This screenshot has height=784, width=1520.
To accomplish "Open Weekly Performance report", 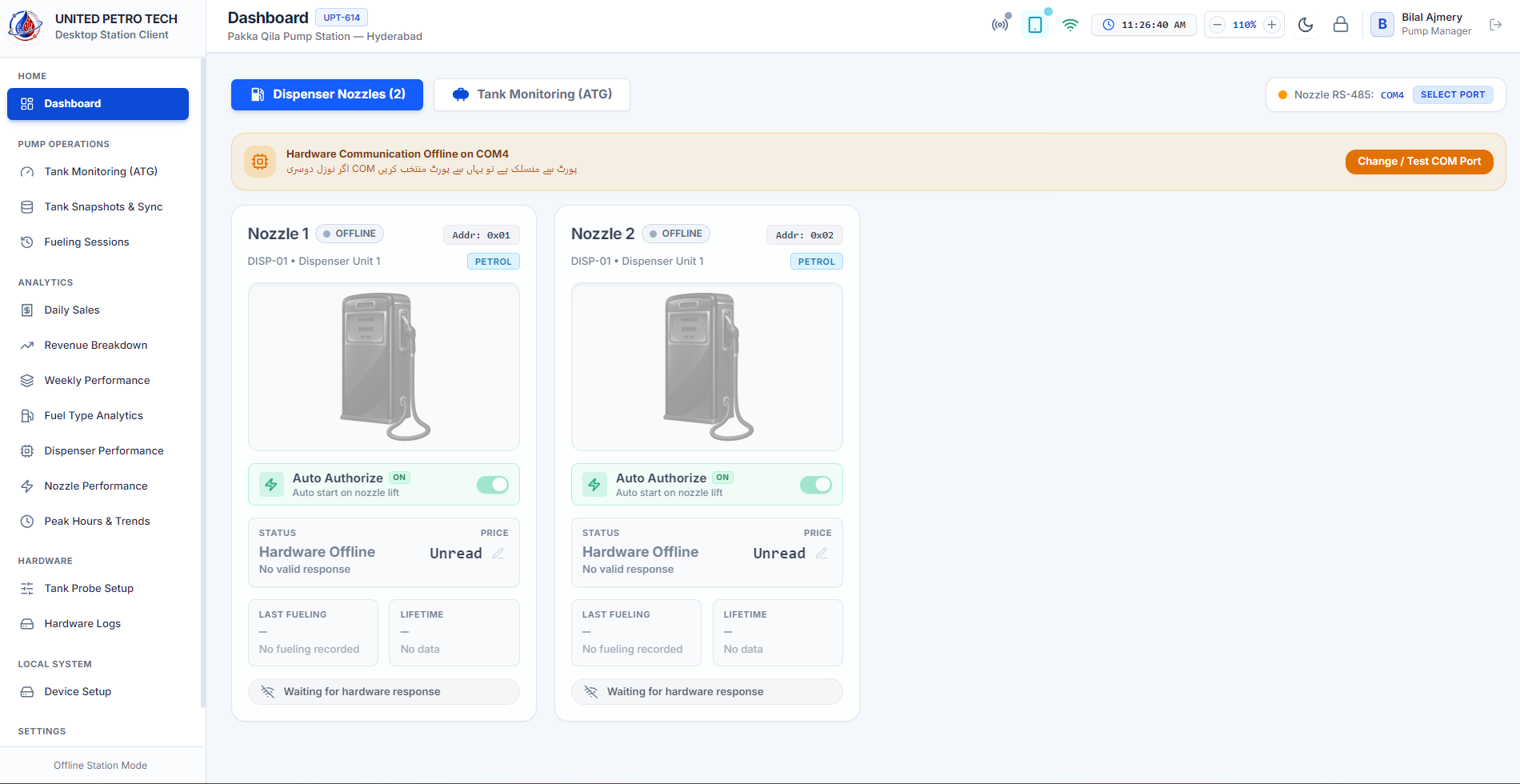I will (98, 380).
